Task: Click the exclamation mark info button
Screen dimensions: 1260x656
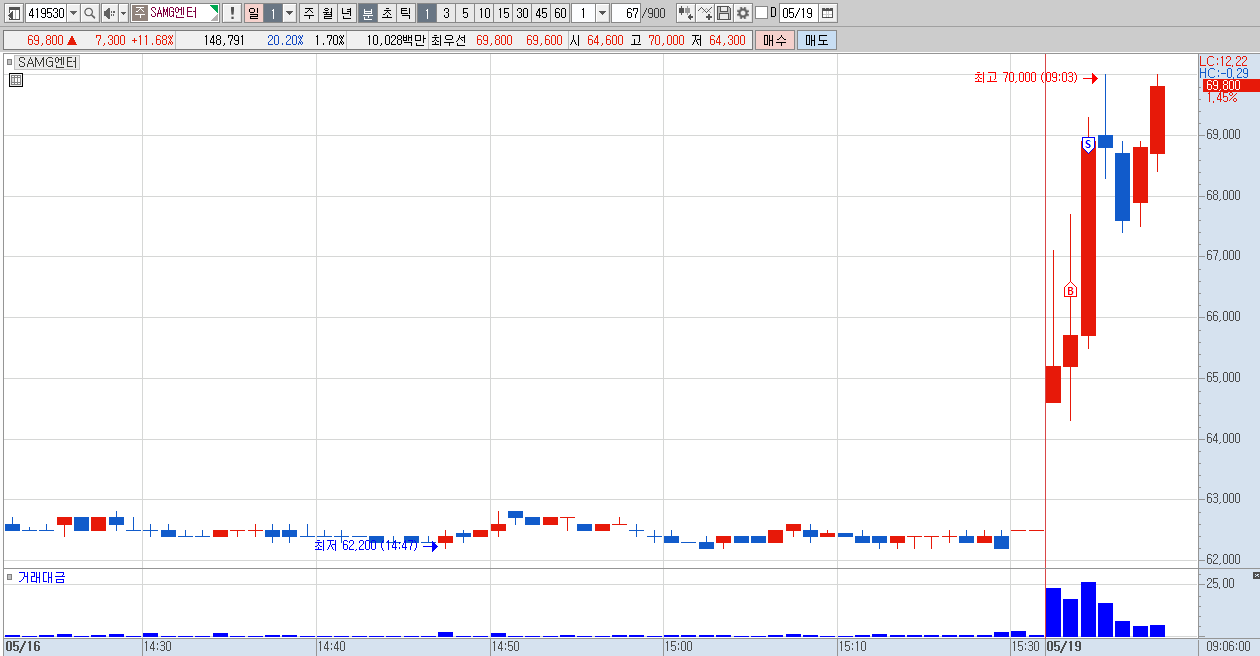Action: [231, 13]
